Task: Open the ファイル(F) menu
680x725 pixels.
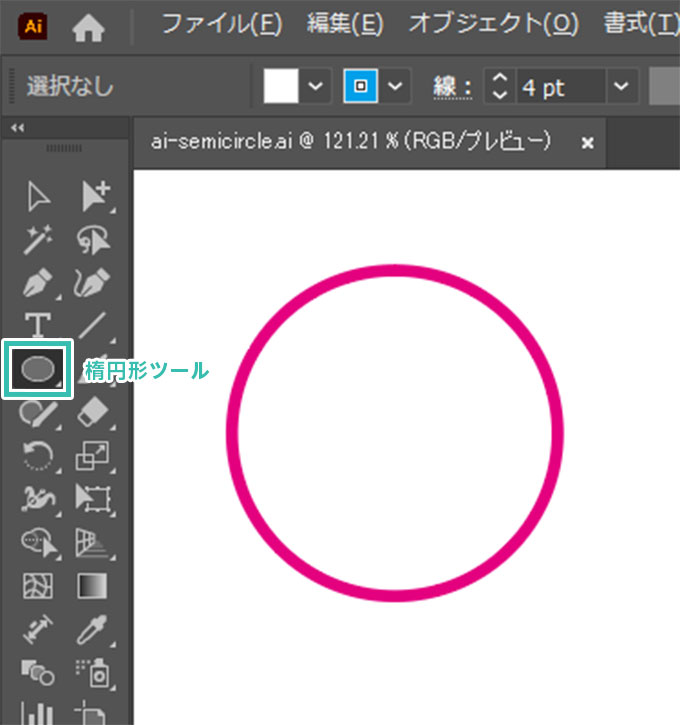Action: point(222,23)
